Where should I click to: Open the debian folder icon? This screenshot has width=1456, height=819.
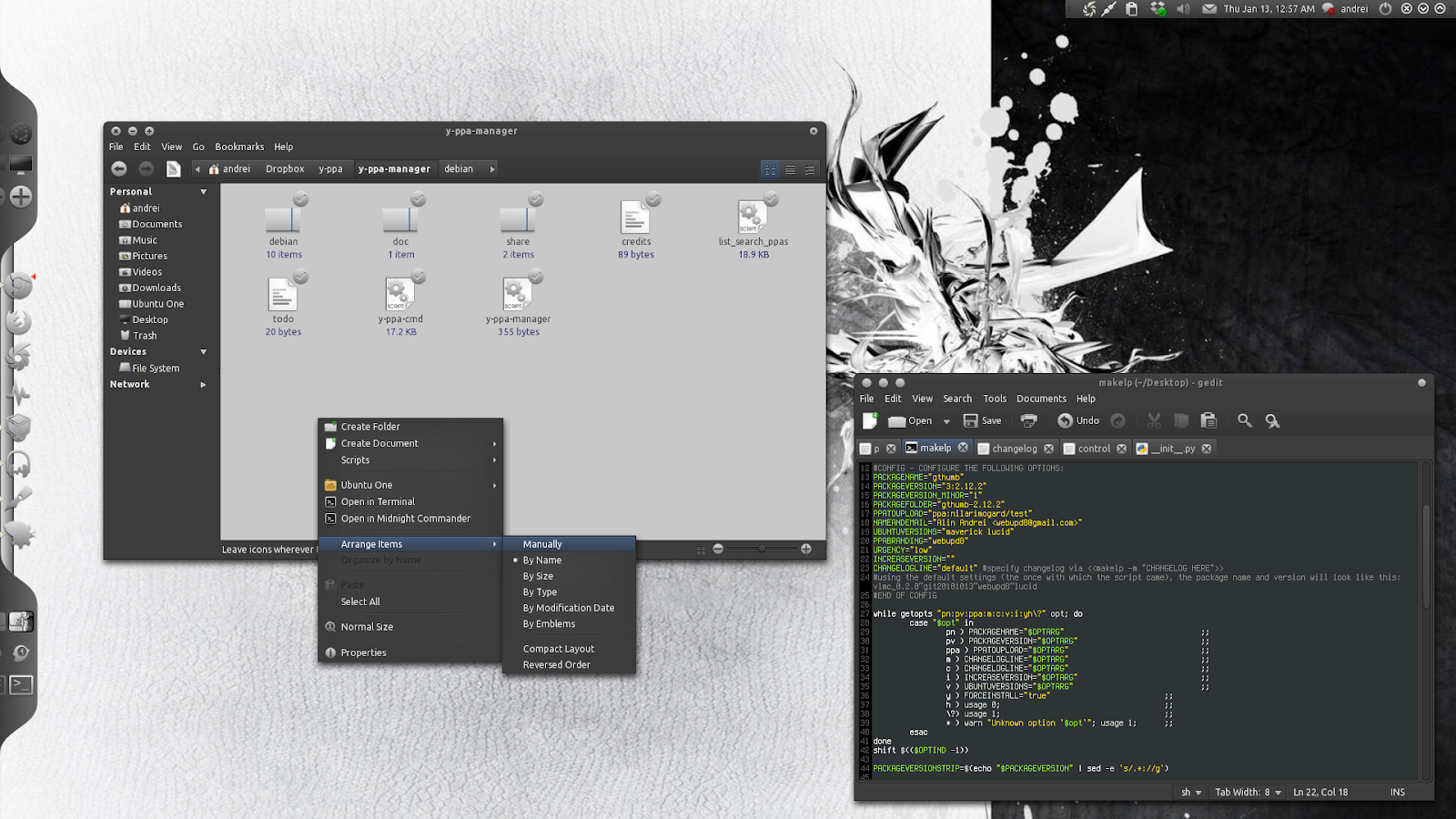[283, 218]
